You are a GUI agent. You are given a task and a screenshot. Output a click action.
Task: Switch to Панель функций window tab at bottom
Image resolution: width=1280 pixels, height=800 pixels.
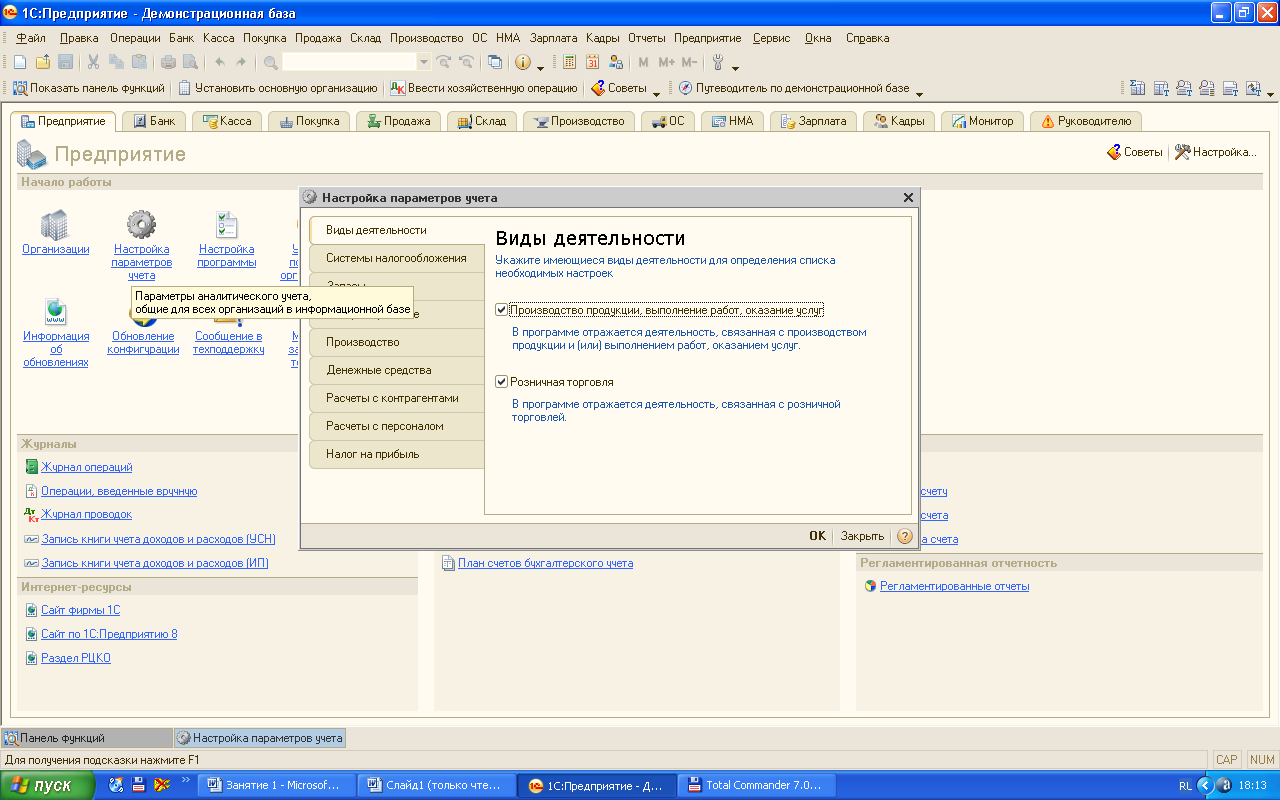87,738
